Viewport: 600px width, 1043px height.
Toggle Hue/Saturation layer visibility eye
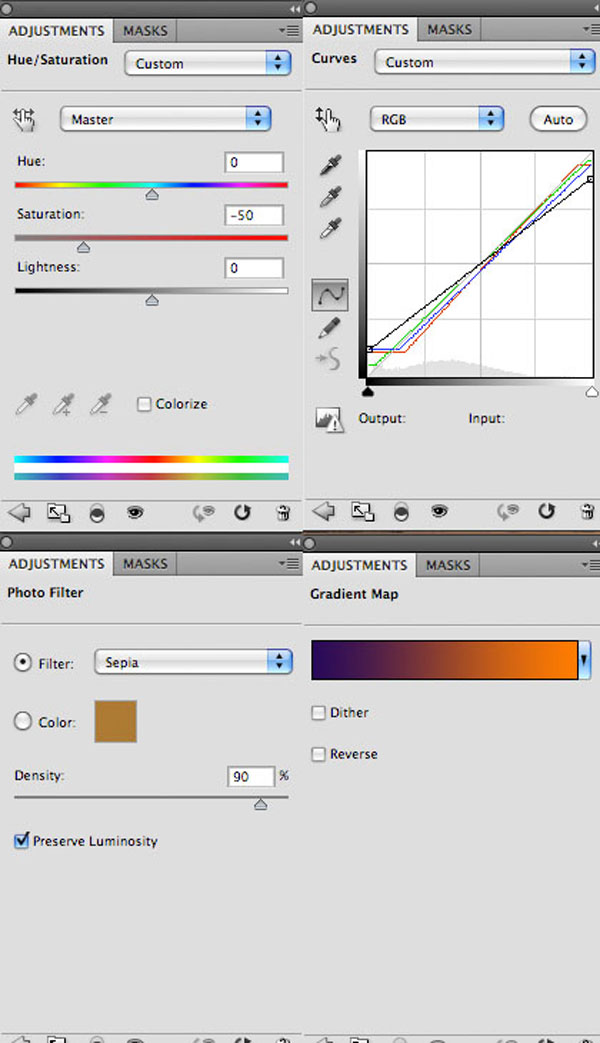tap(135, 512)
